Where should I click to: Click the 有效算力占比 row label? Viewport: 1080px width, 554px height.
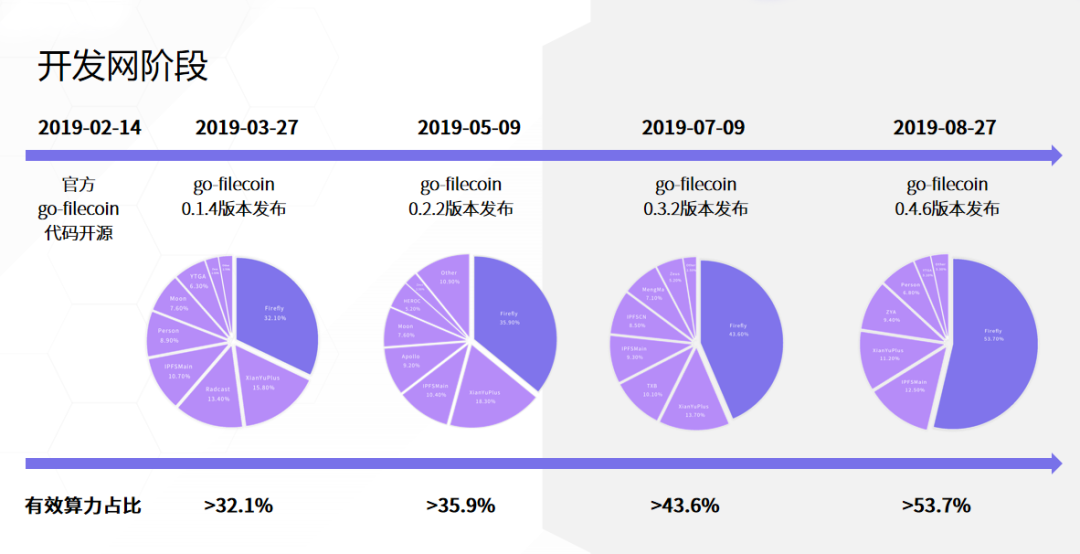click(83, 506)
